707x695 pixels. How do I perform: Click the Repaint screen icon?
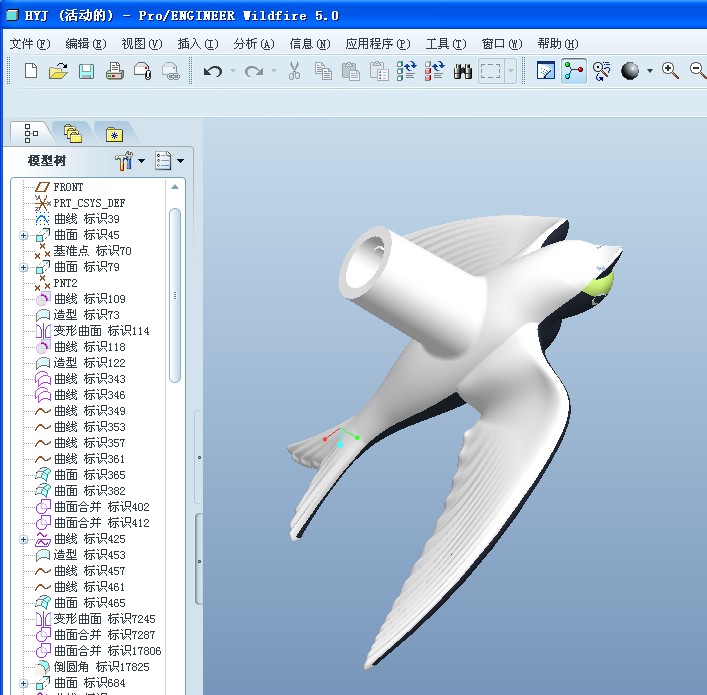pyautogui.click(x=546, y=71)
